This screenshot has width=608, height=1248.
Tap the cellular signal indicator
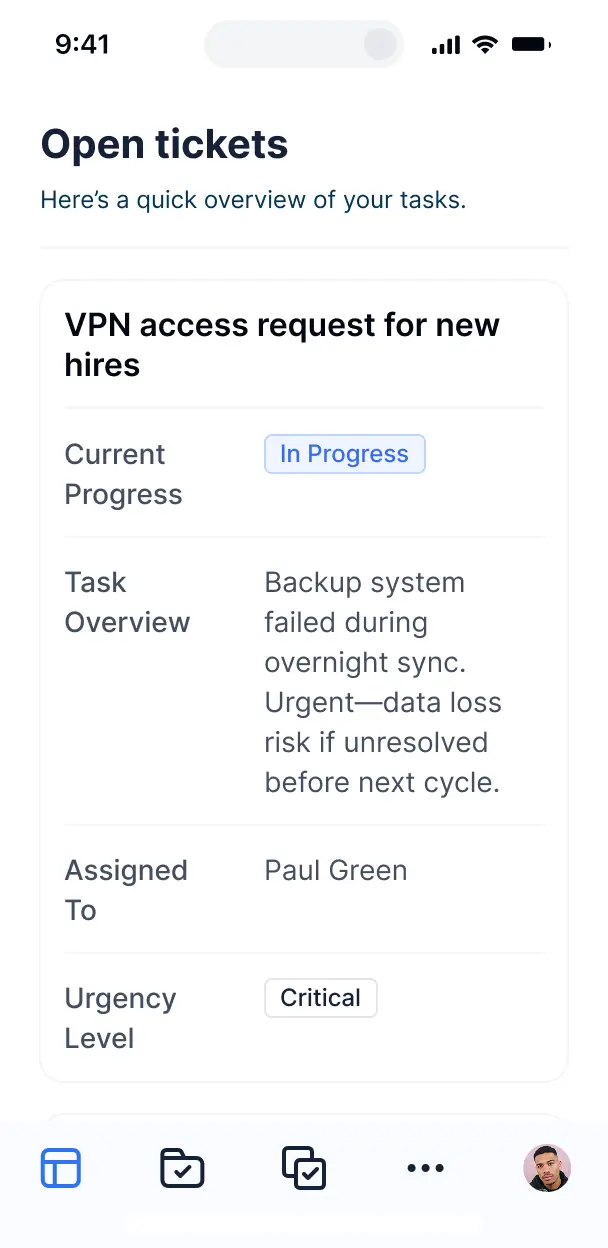coord(444,44)
